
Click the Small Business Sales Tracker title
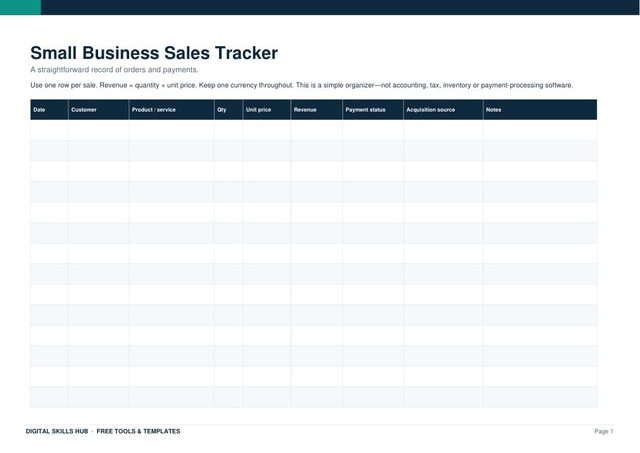(x=154, y=53)
